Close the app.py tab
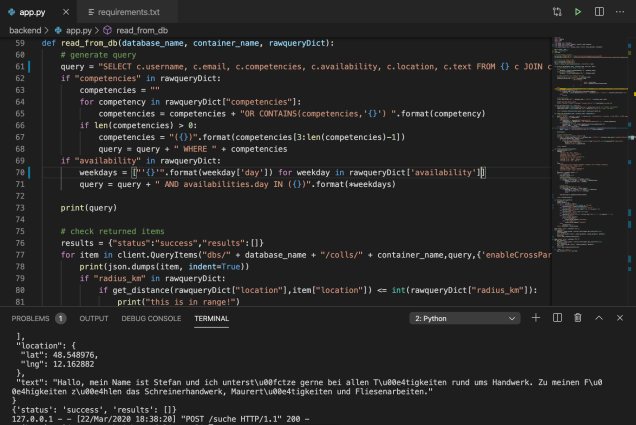The width and height of the screenshot is (636, 425). pos(66,12)
